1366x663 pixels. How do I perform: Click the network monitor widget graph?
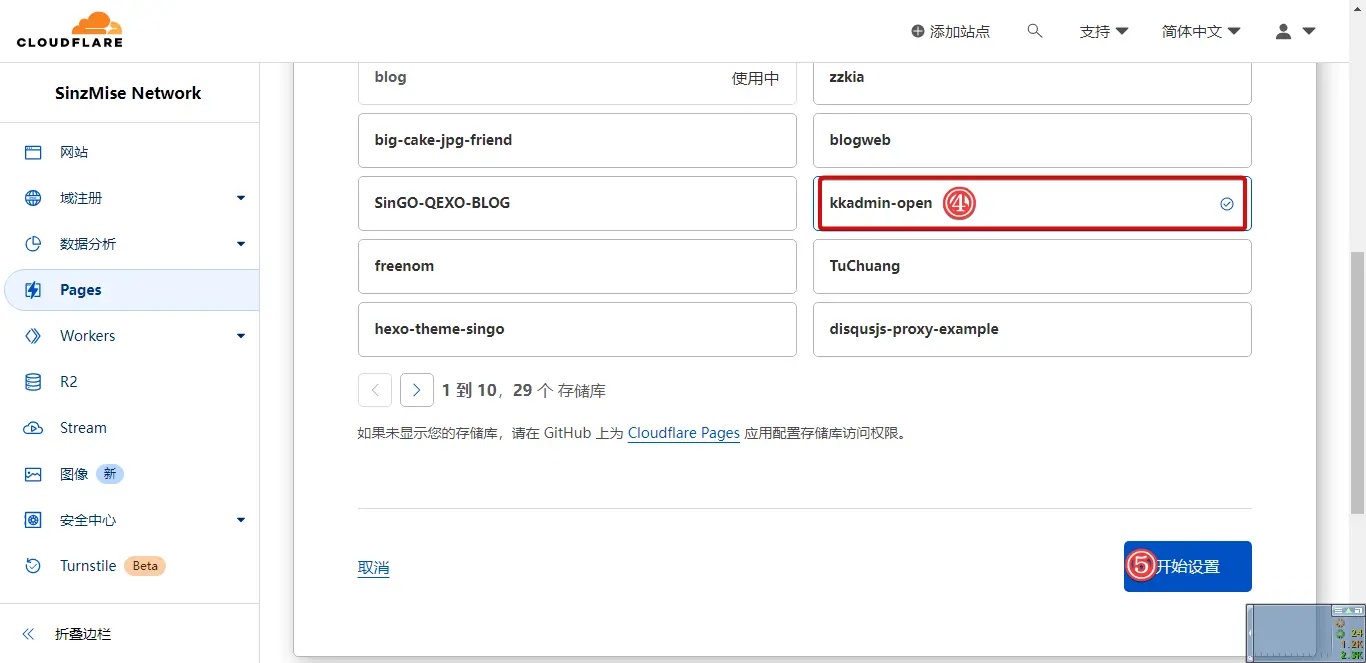tap(1291, 633)
